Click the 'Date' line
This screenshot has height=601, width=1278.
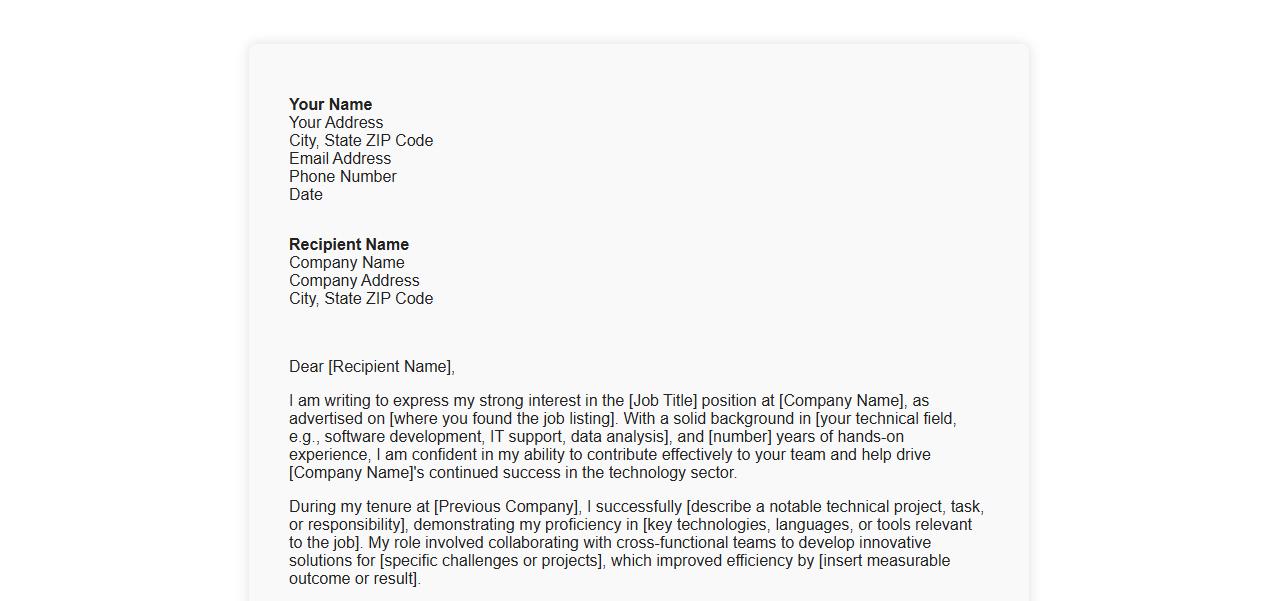tap(306, 195)
